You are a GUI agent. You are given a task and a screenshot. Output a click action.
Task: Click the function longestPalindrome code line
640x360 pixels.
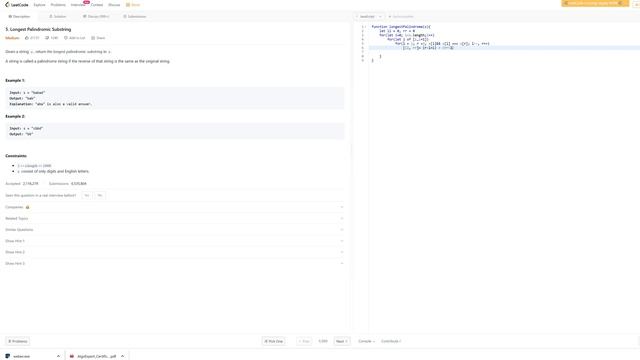pos(401,27)
